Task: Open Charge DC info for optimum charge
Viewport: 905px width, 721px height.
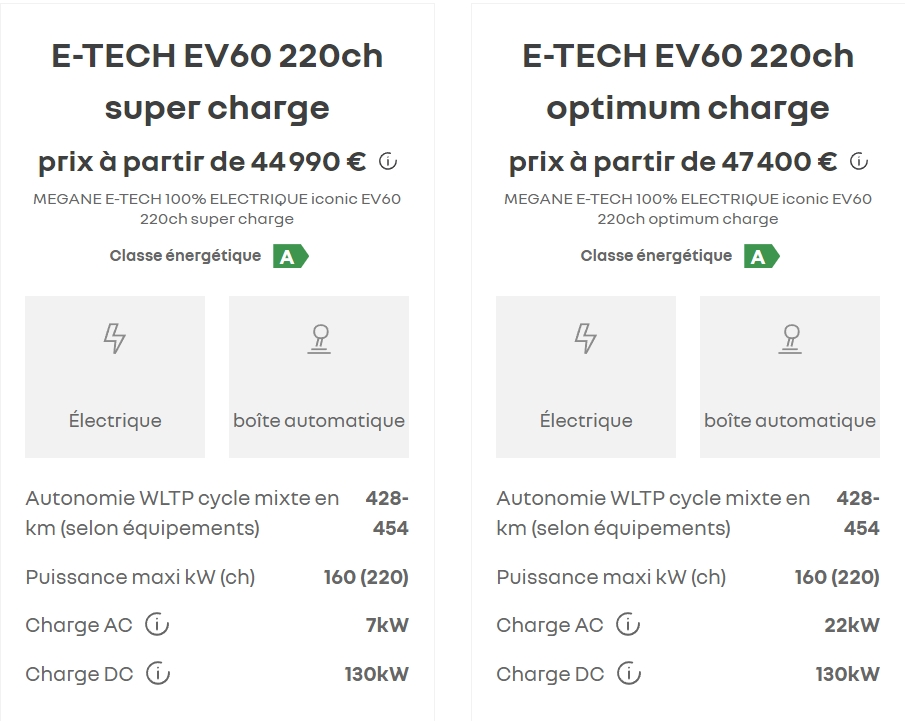Action: click(629, 674)
